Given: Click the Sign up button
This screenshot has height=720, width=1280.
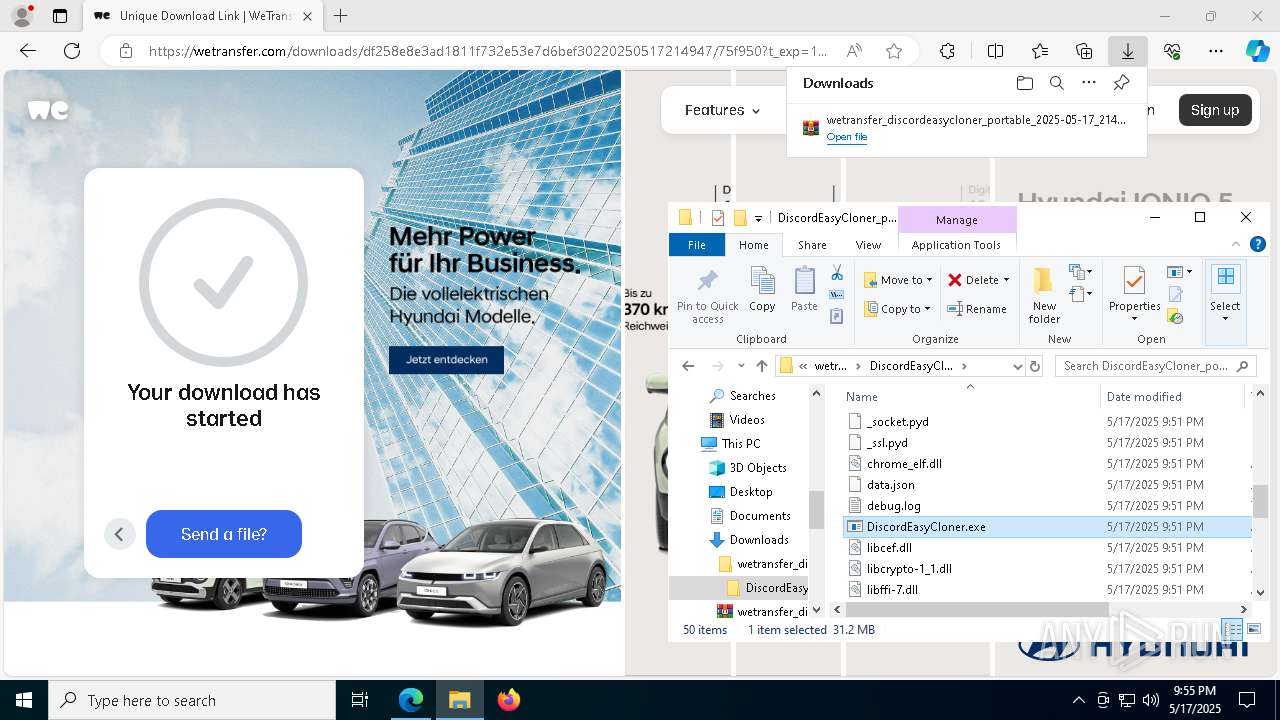Looking at the screenshot, I should 1215,110.
